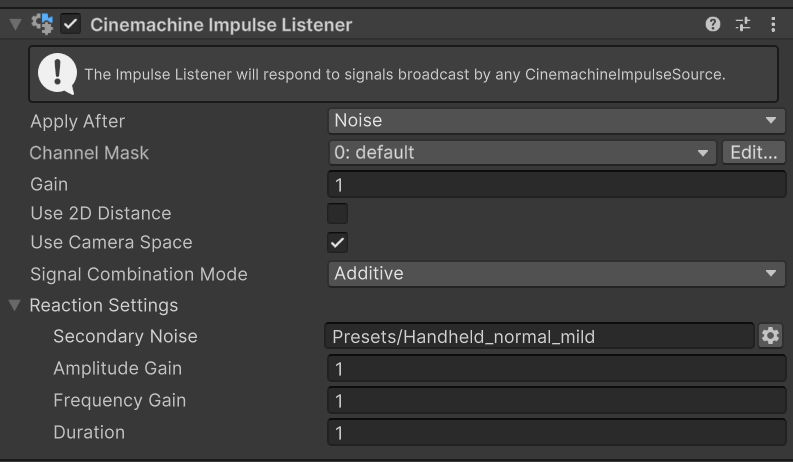
Task: Click the Gain label
Action: (x=49, y=184)
